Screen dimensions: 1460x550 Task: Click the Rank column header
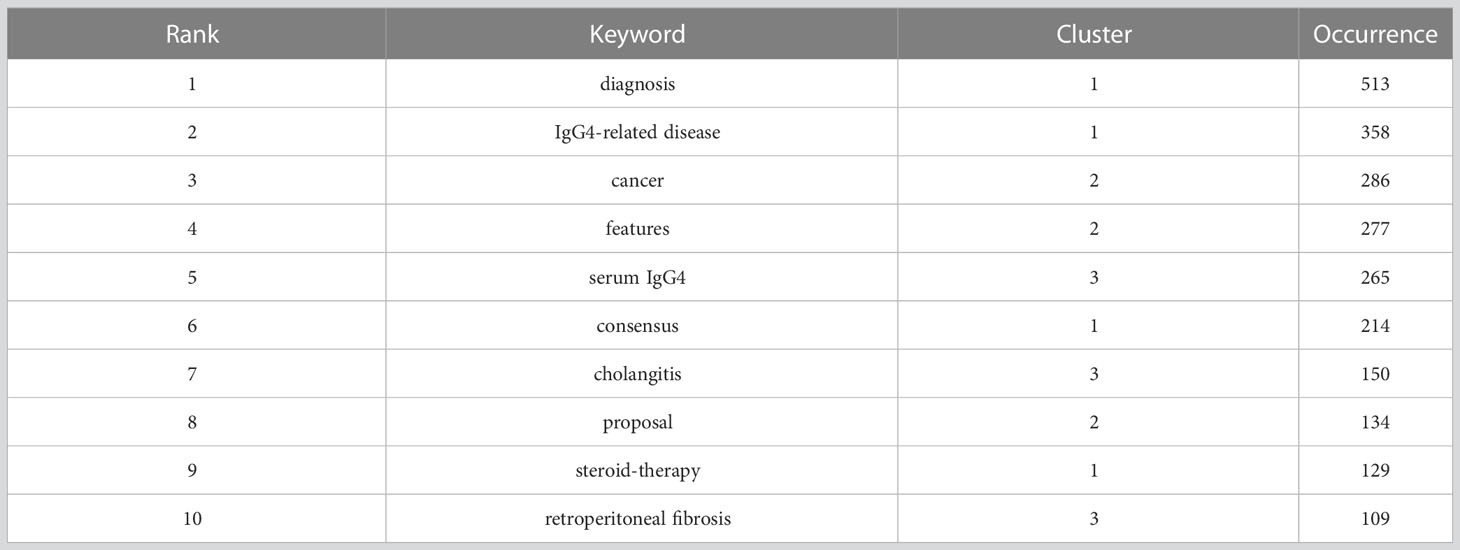coord(192,34)
